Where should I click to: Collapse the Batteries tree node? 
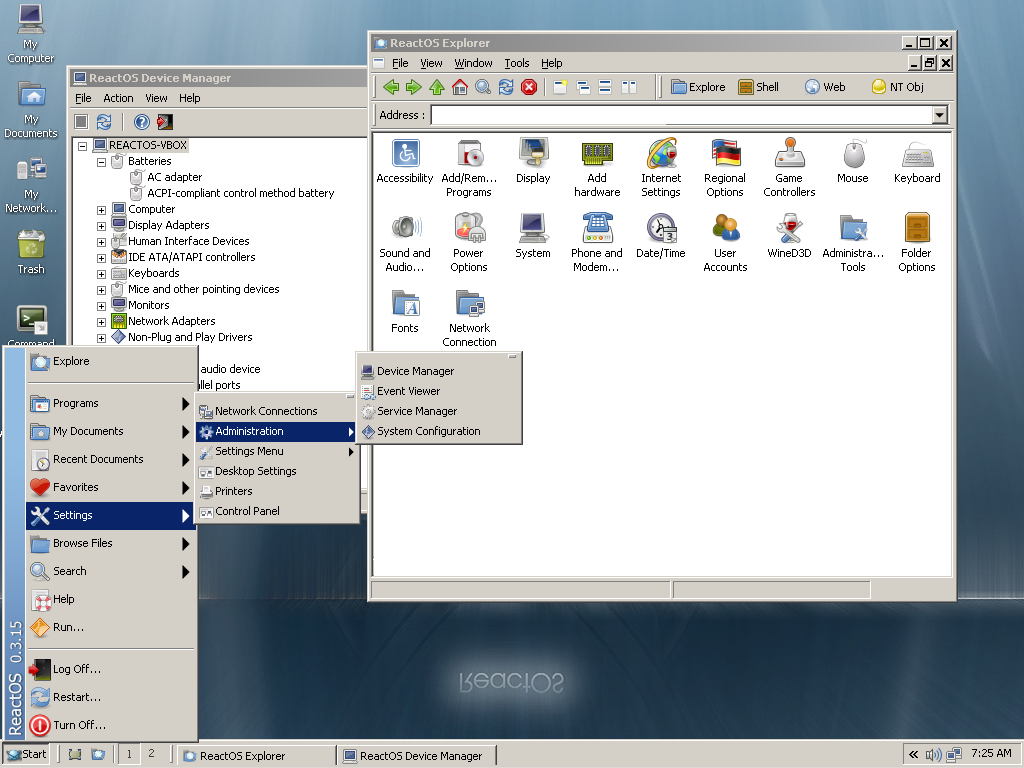(101, 161)
